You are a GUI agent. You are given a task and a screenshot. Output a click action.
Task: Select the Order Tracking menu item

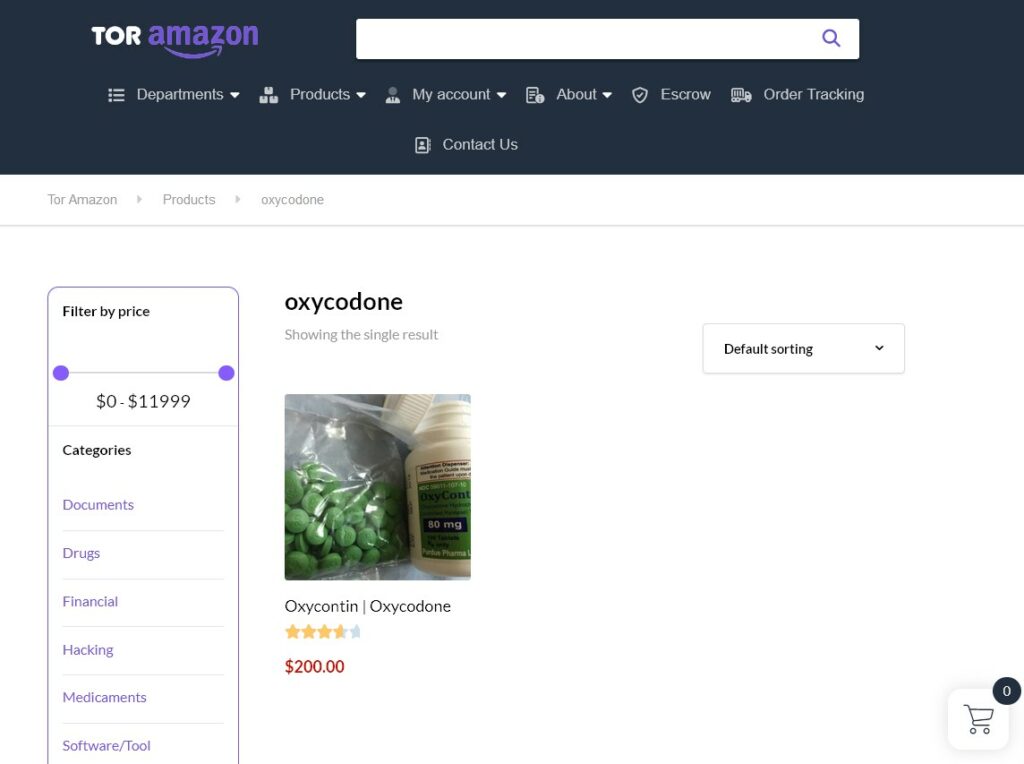pos(813,95)
